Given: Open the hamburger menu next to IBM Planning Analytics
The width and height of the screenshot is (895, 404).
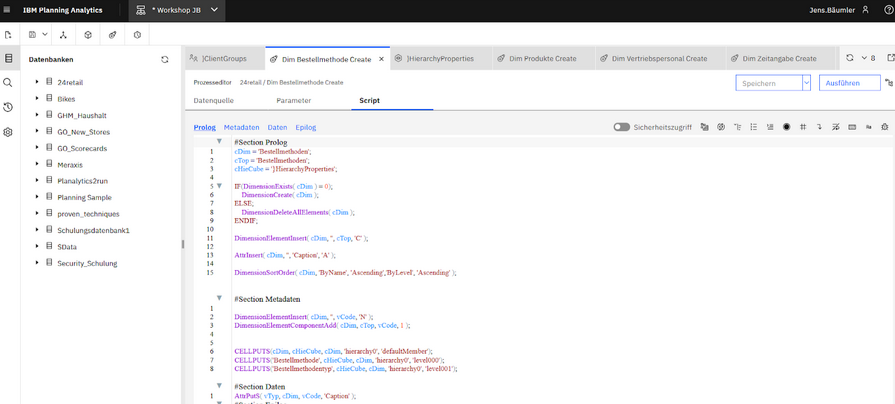Looking at the screenshot, I should [x=7, y=10].
